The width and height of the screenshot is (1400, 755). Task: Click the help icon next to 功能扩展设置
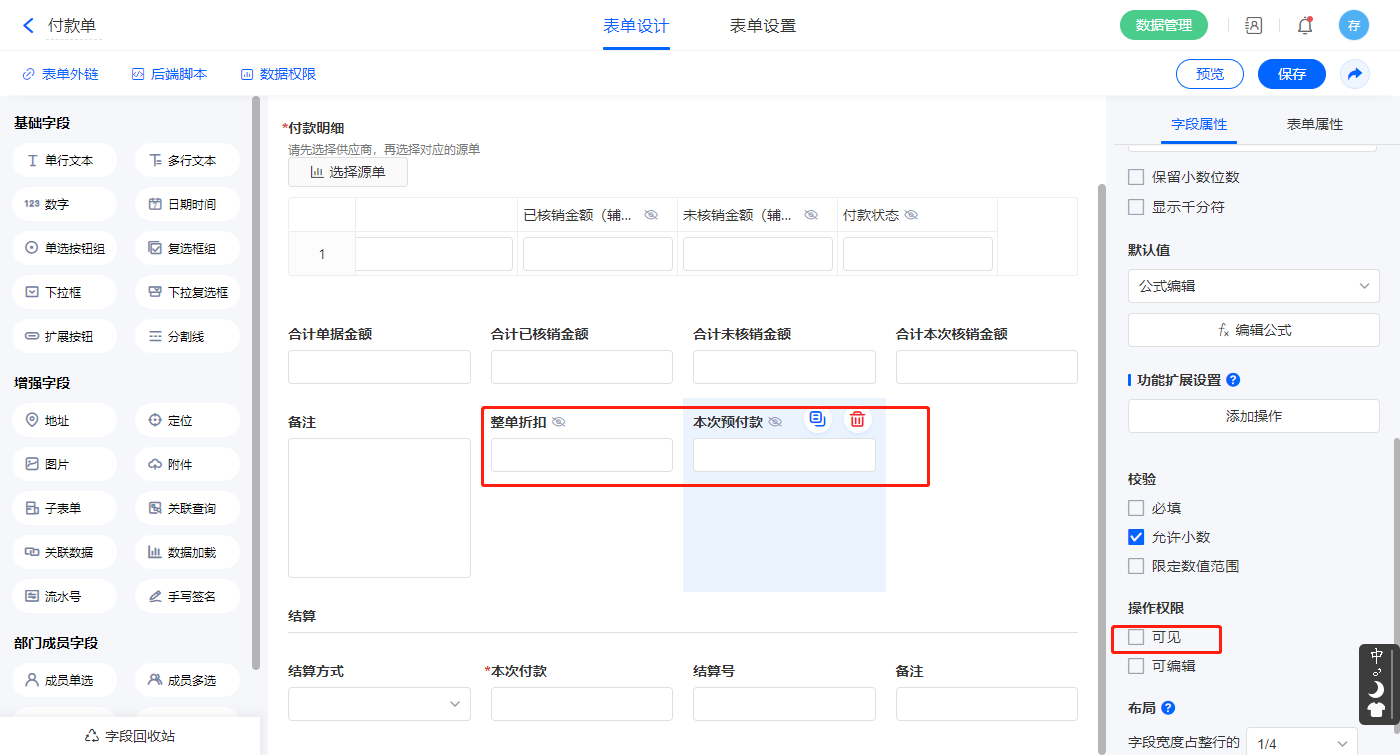click(x=1233, y=380)
